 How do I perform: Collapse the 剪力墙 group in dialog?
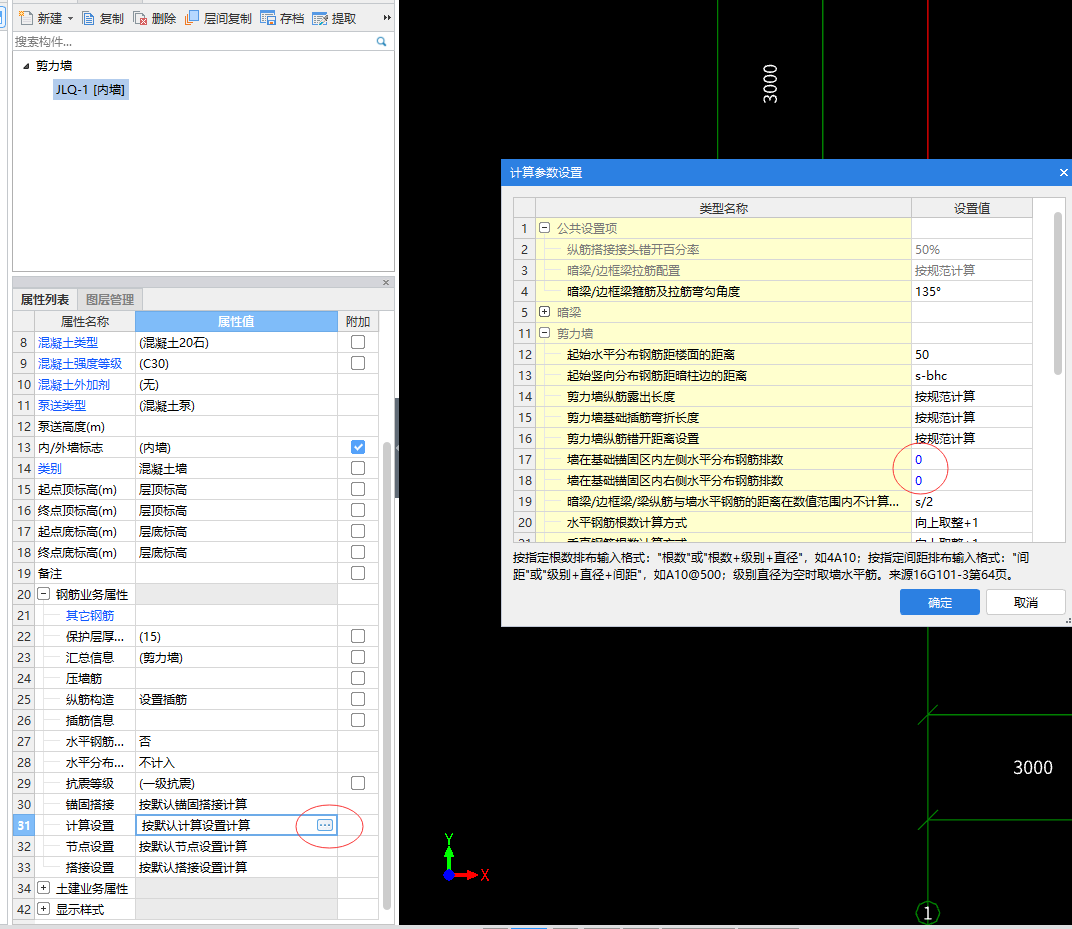pos(544,333)
